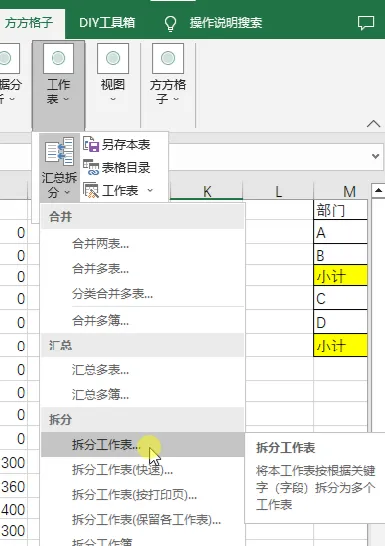Click the second yellow 小计 cell below D
This screenshot has height=546, width=385.
(x=340, y=345)
